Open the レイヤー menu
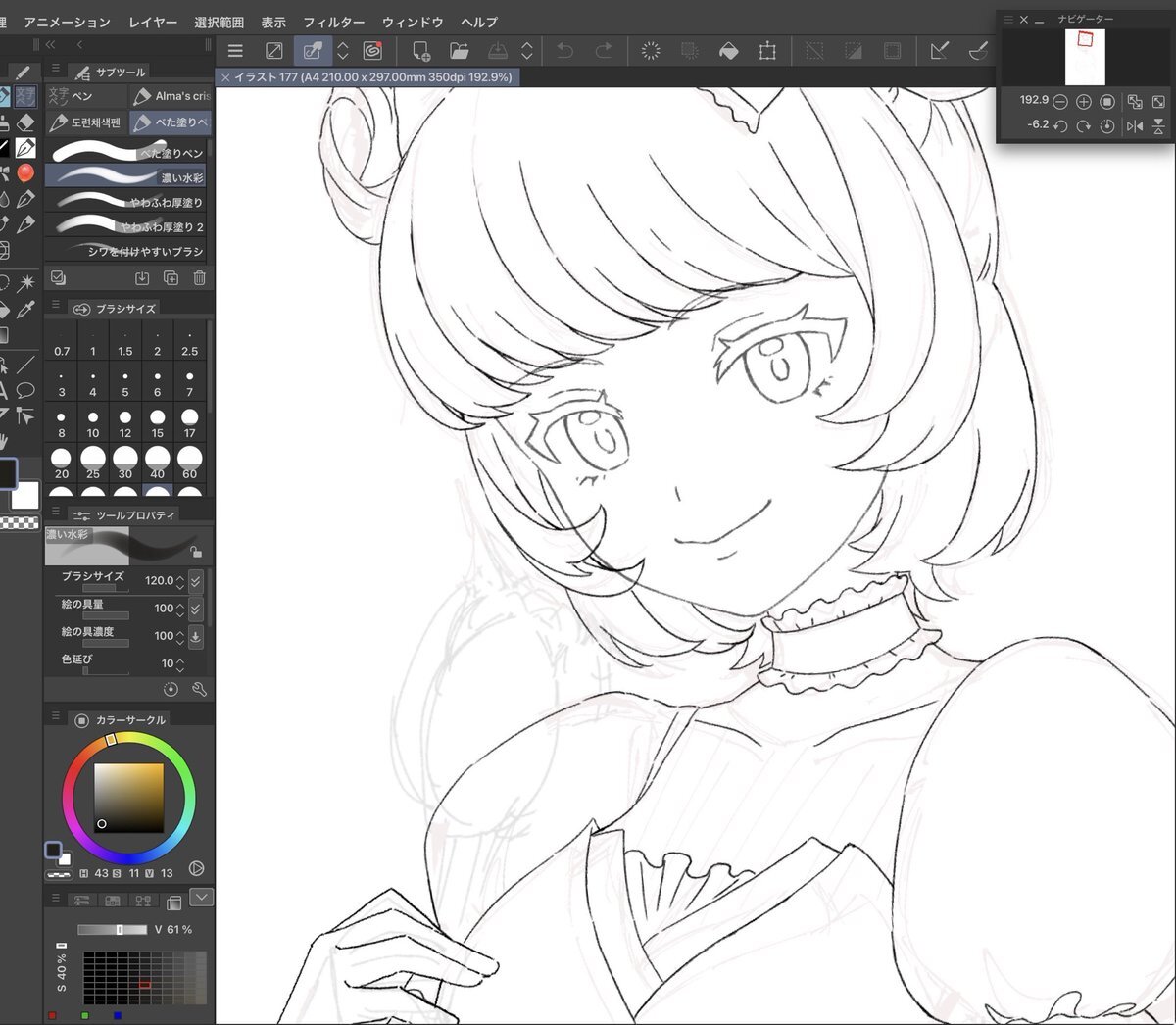Image resolution: width=1176 pixels, height=1025 pixels. click(x=153, y=22)
